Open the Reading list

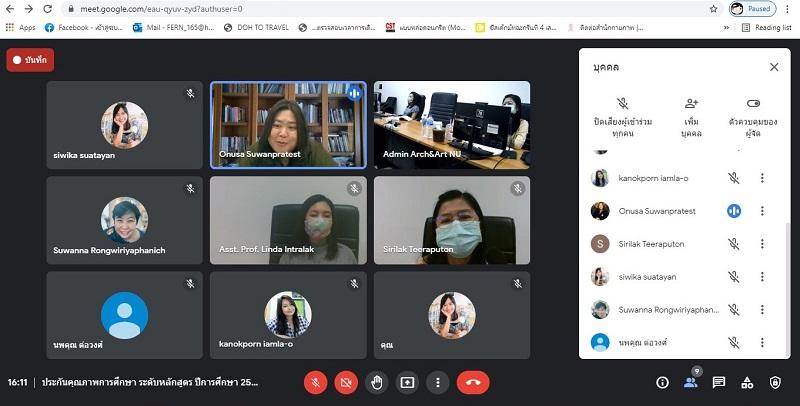[767, 28]
